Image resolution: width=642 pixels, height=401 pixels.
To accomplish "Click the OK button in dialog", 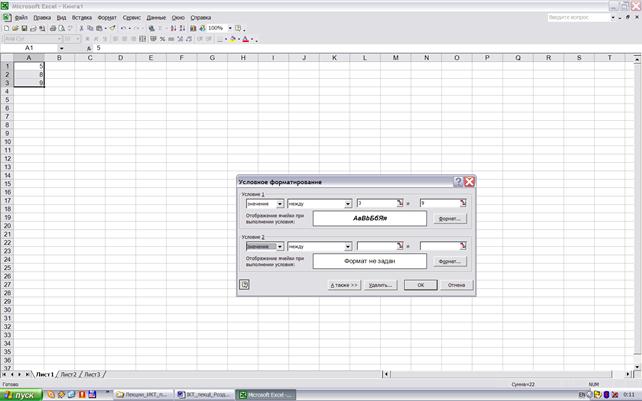I will pos(420,285).
